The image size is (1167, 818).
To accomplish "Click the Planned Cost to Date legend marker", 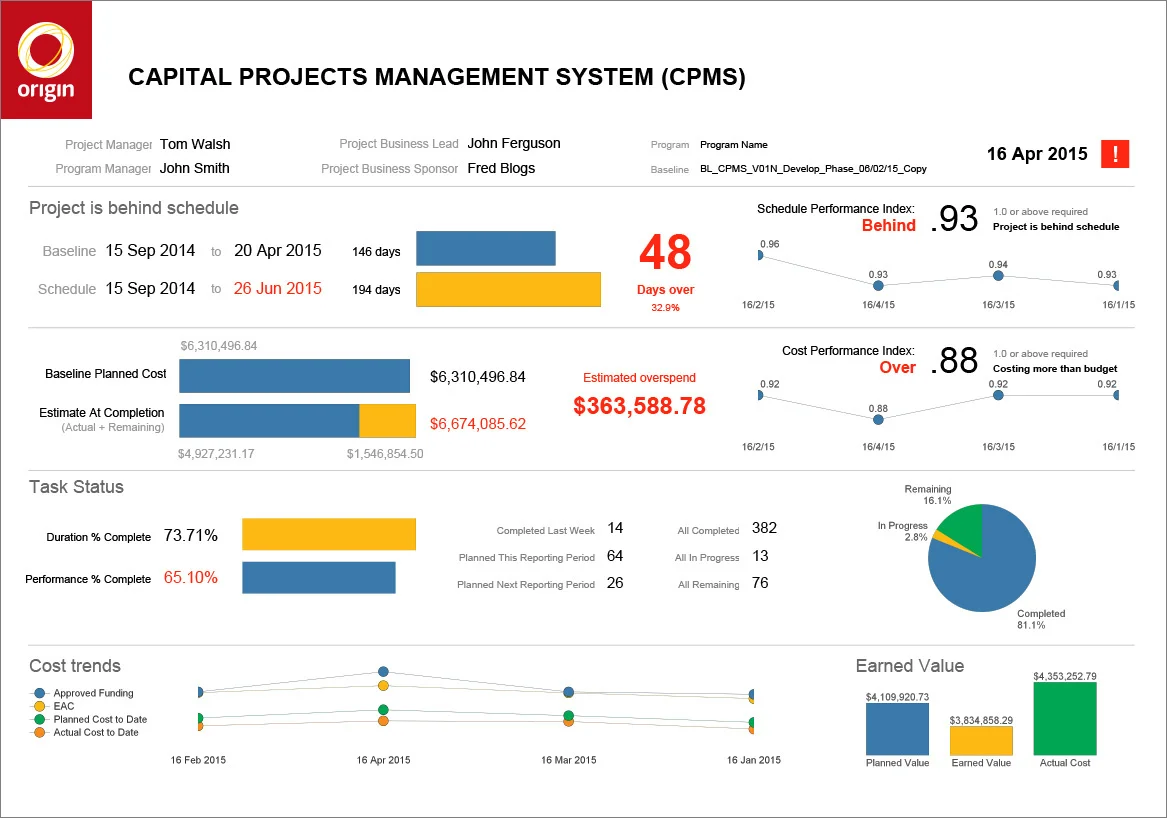I will pos(39,719).
